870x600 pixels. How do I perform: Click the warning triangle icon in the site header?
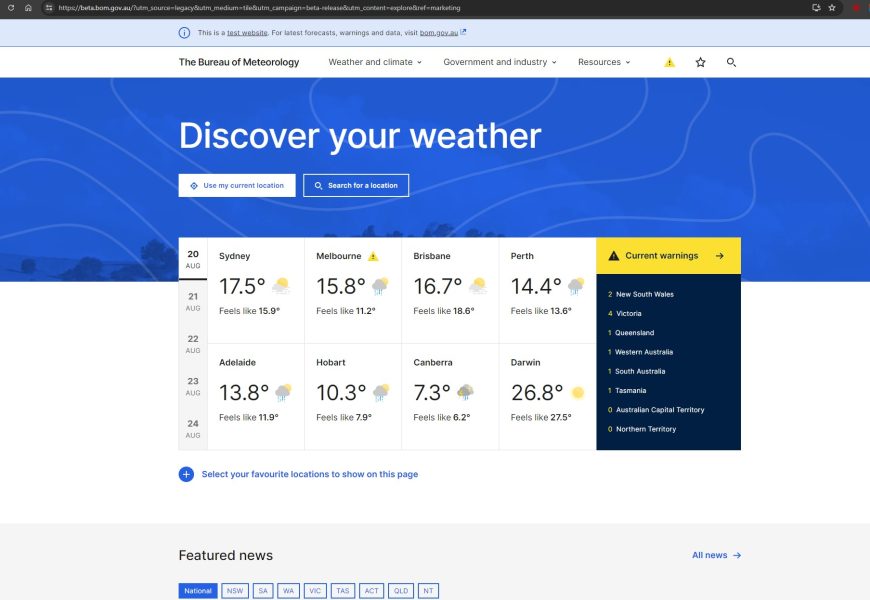(x=669, y=62)
